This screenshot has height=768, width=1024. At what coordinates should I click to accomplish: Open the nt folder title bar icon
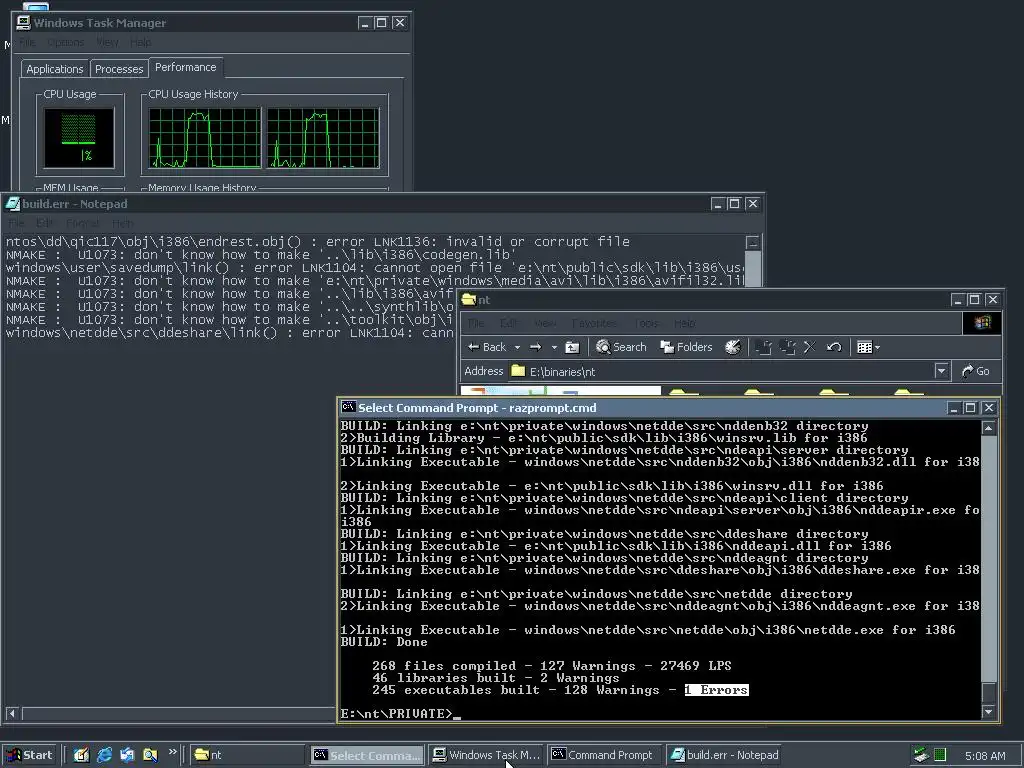(469, 300)
